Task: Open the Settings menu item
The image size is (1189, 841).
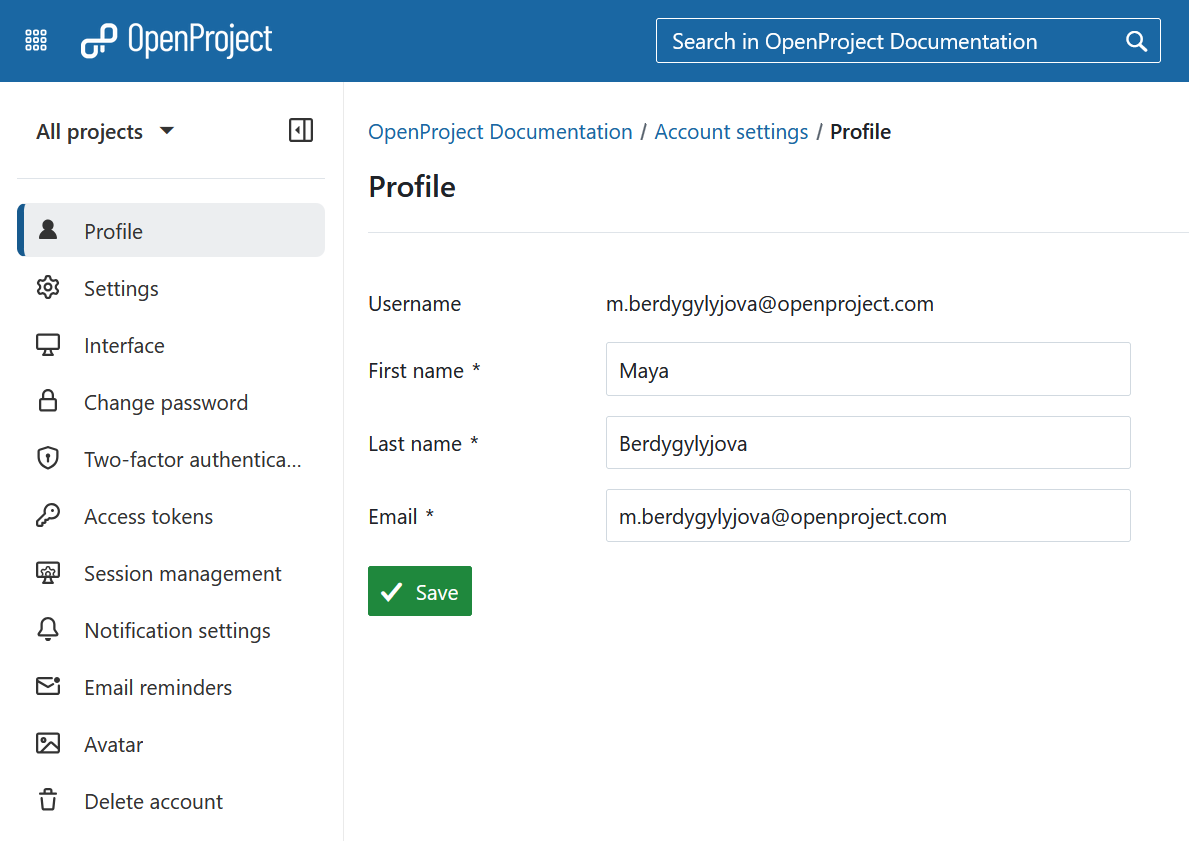Action: pos(171,288)
